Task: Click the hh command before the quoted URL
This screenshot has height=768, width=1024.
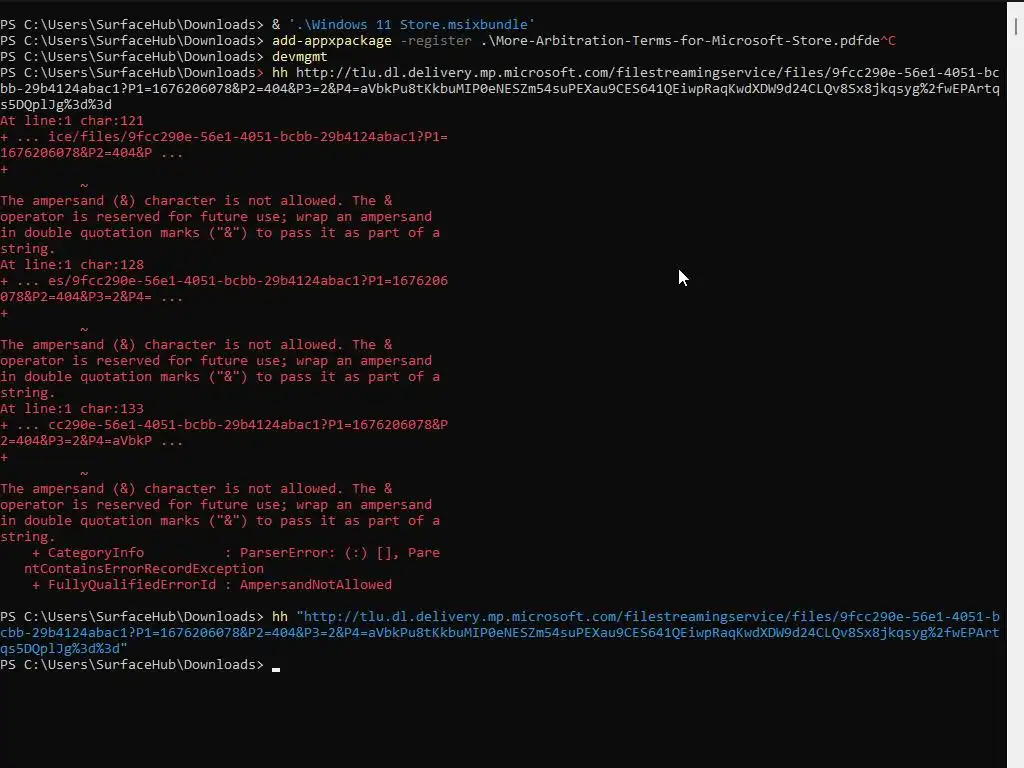Action: click(x=280, y=616)
